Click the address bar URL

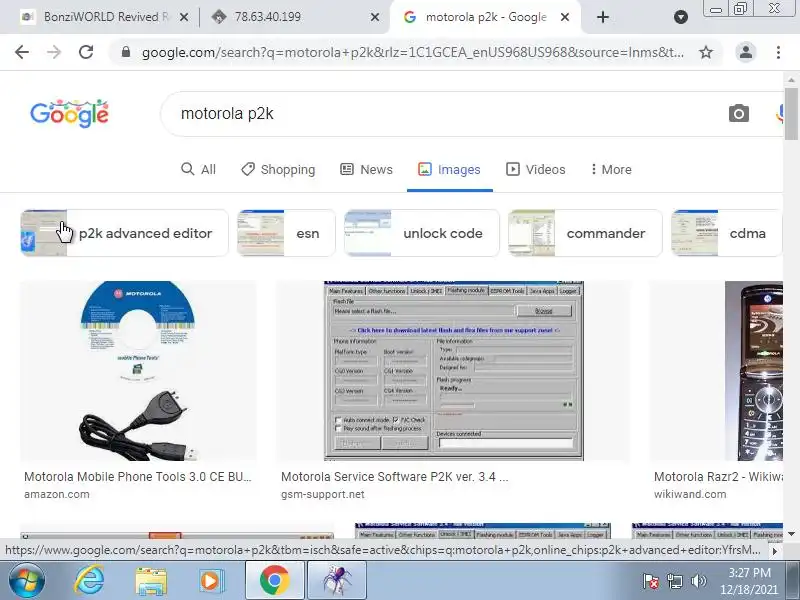412,52
